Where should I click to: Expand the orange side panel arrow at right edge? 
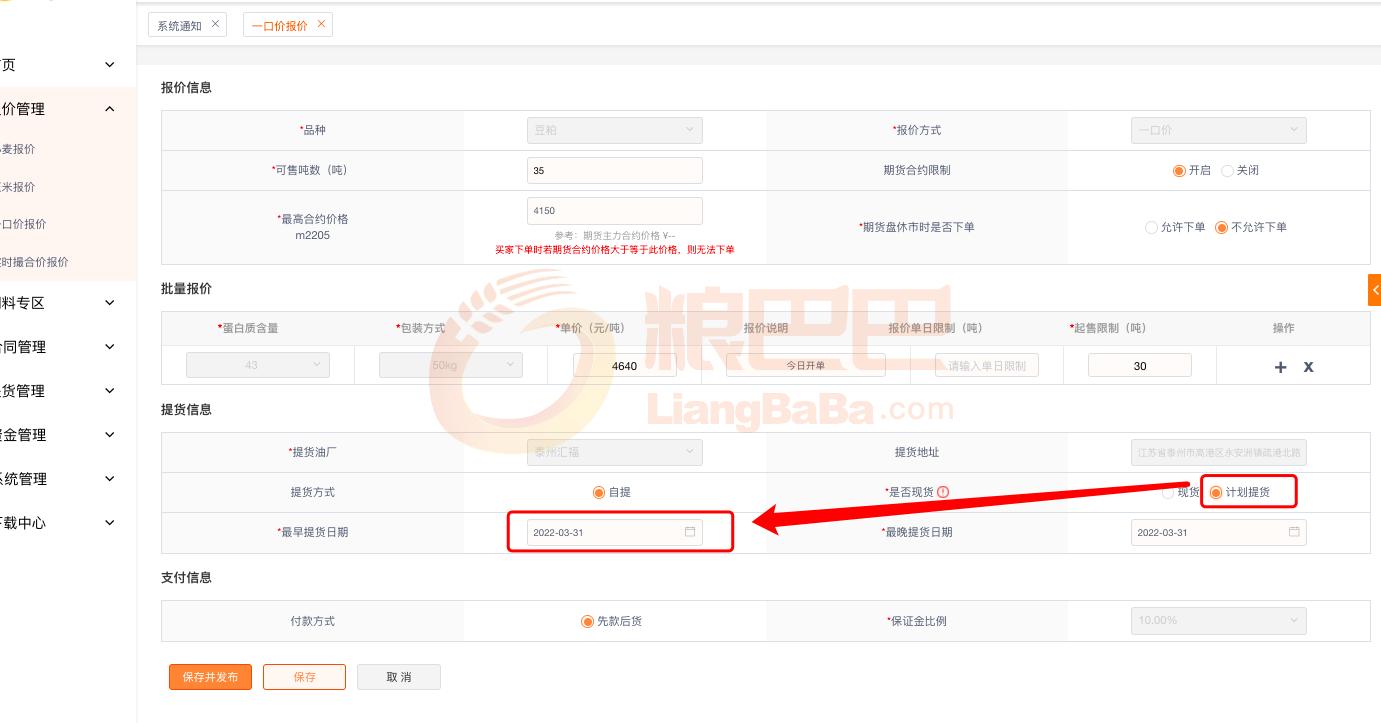[1374, 289]
